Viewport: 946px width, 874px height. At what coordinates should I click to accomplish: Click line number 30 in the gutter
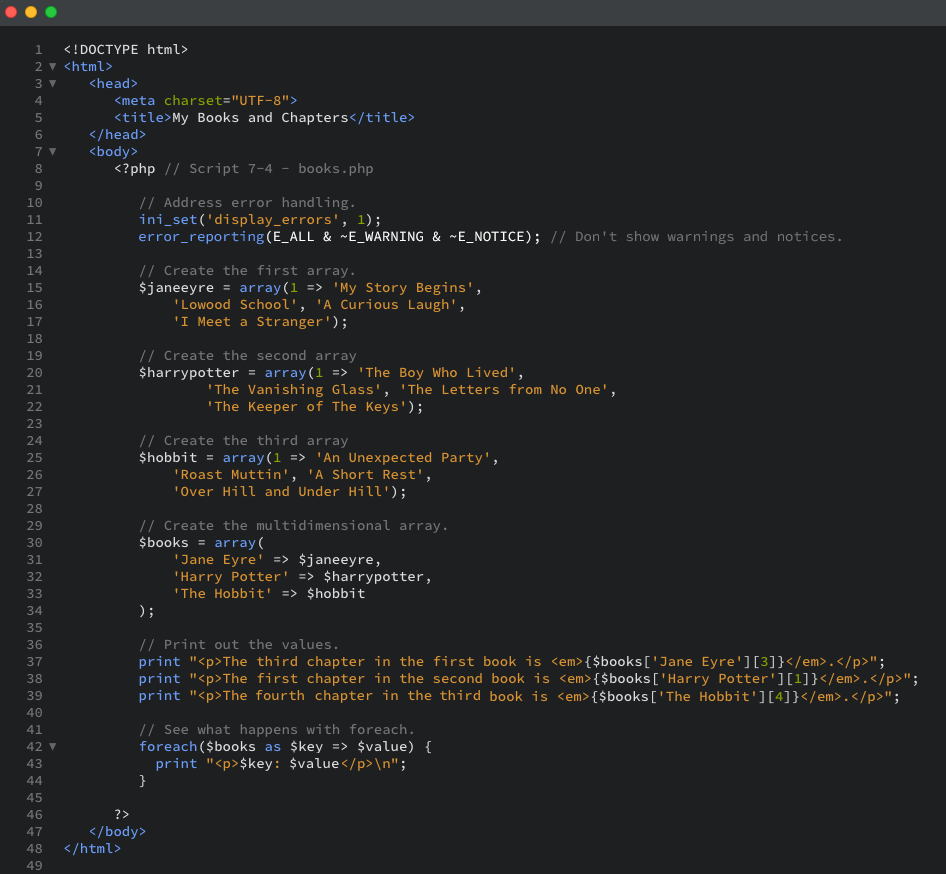point(34,542)
